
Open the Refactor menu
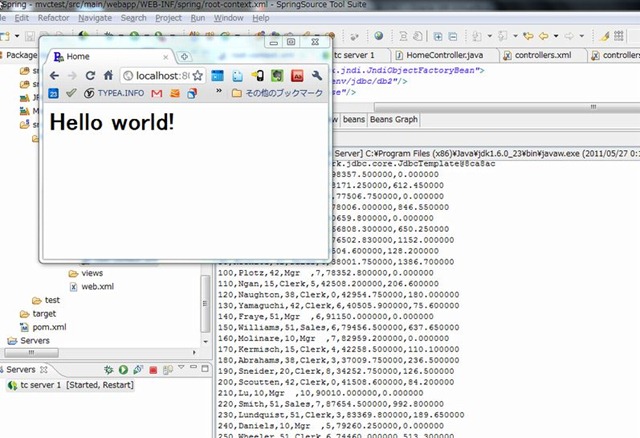coord(53,18)
